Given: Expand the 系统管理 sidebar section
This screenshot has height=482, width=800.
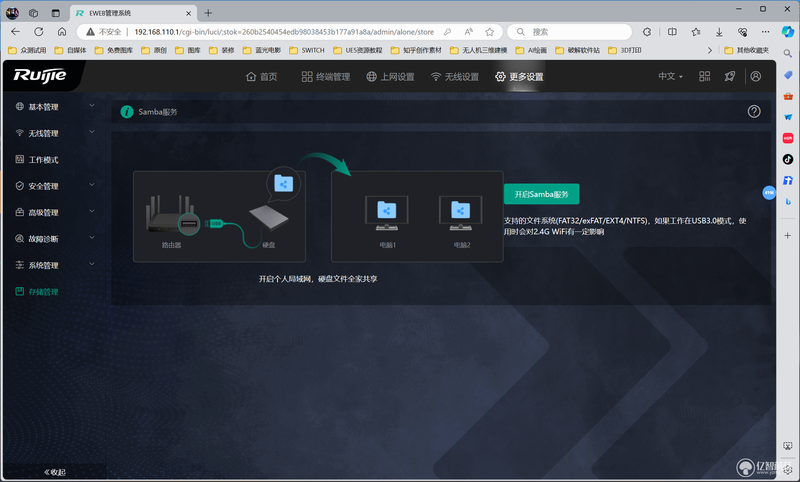Looking at the screenshot, I should coord(55,265).
